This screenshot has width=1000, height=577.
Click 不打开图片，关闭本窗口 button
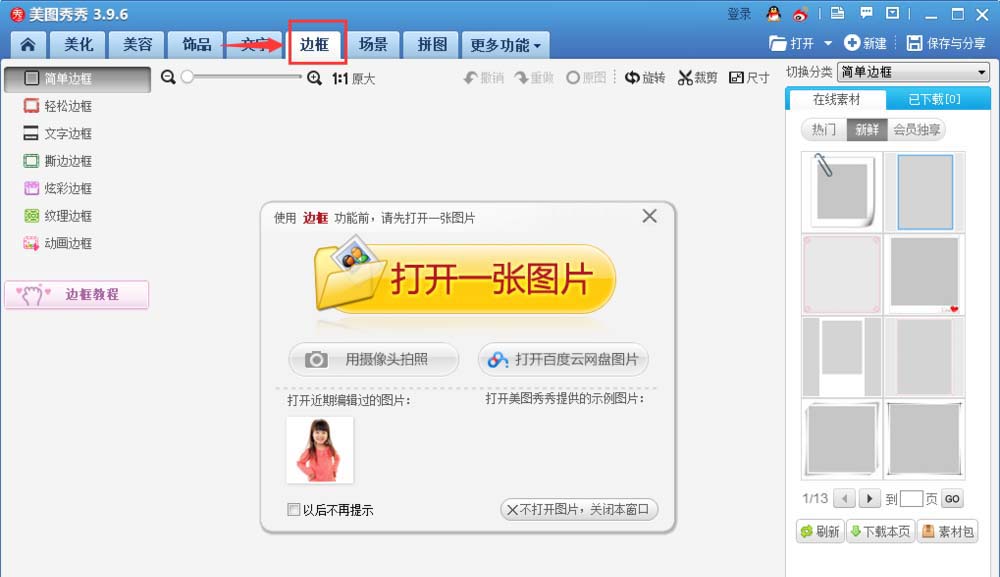(578, 509)
